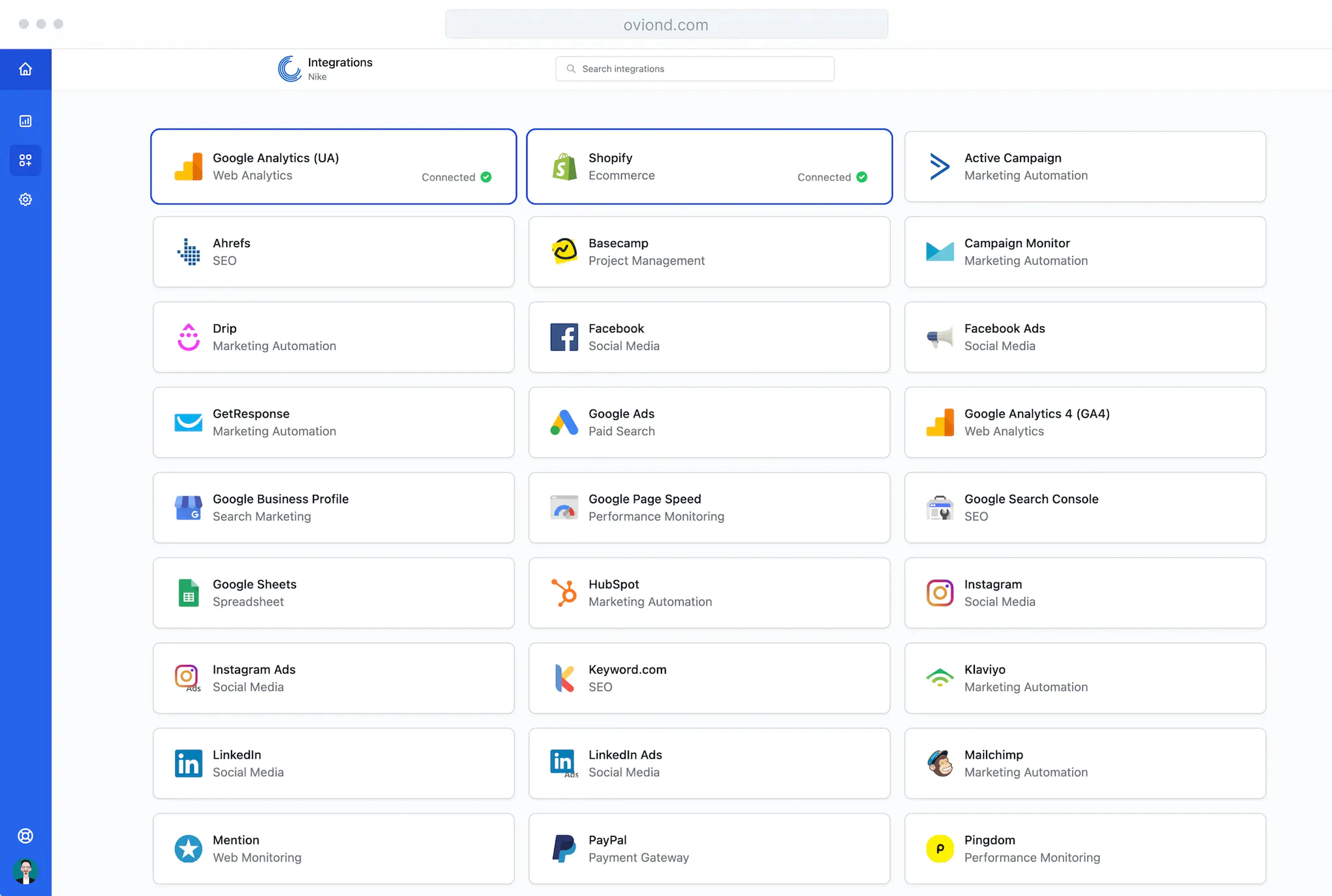Click the Campaign Monitor title text
Screen dimensions: 1332x896
1017,243
